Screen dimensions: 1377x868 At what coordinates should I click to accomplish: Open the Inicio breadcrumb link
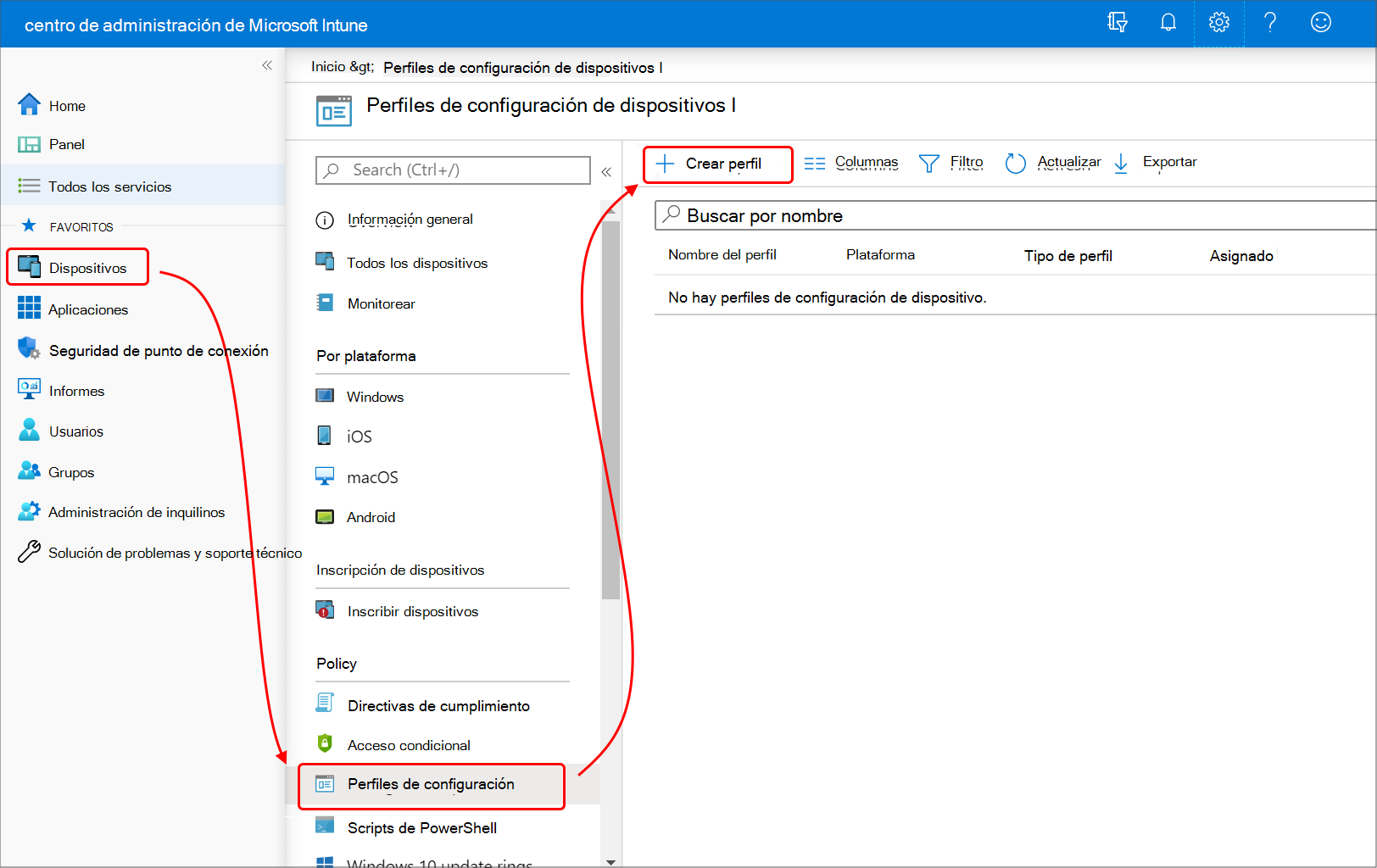tap(326, 66)
